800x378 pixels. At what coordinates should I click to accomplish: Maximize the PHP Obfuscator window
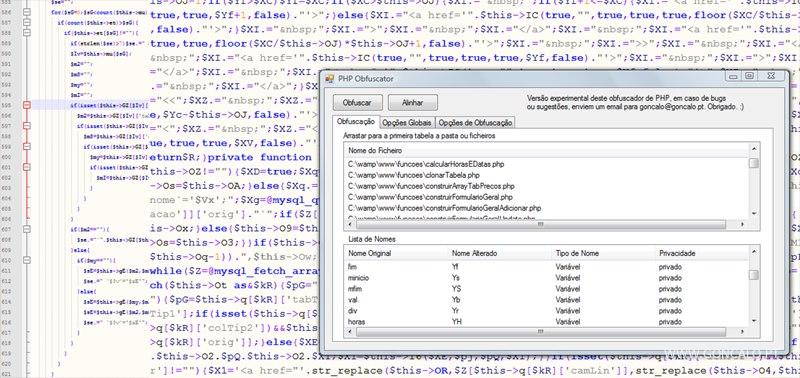(x=749, y=76)
